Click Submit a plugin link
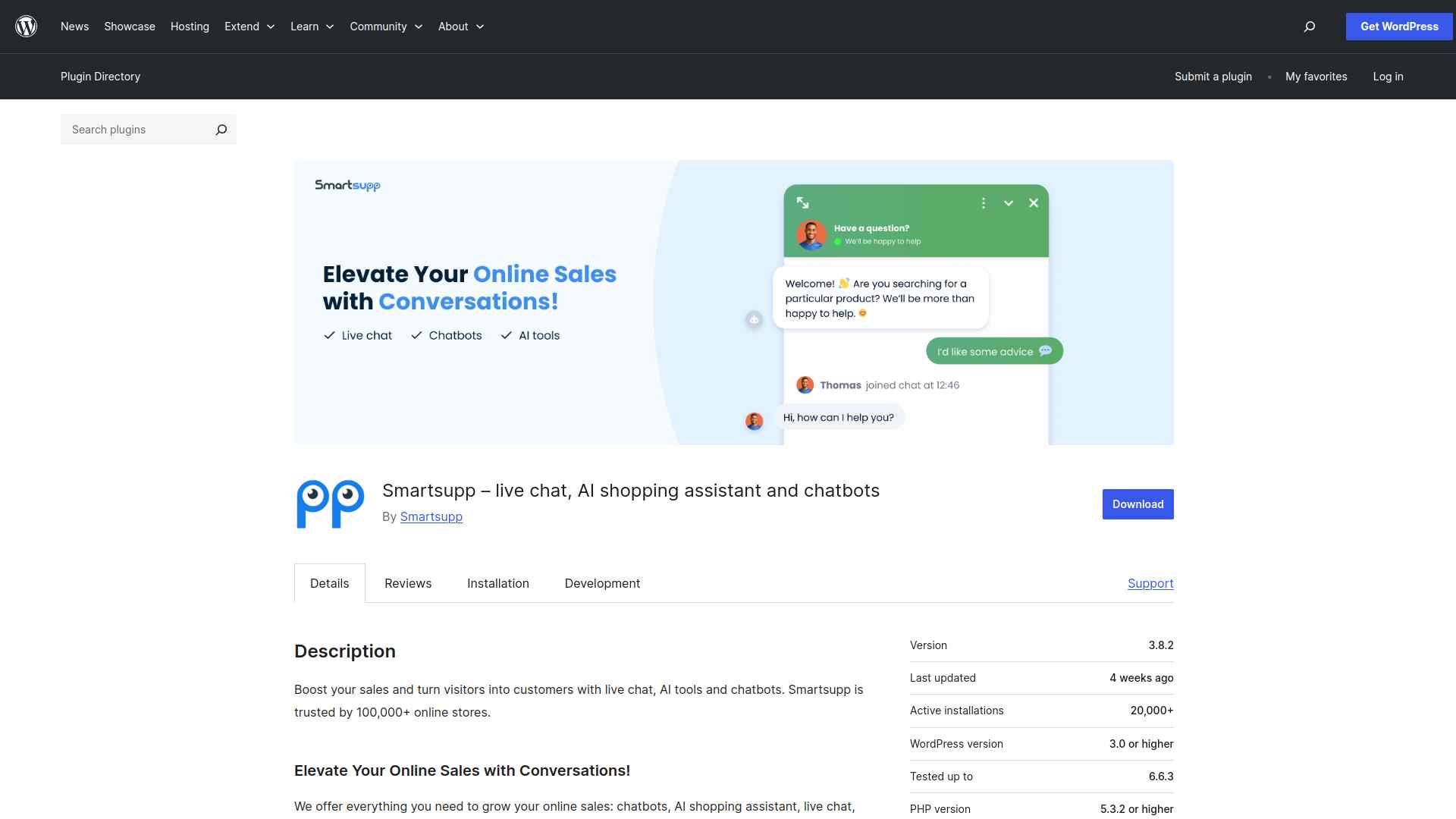The width and height of the screenshot is (1456, 819). pyautogui.click(x=1213, y=77)
